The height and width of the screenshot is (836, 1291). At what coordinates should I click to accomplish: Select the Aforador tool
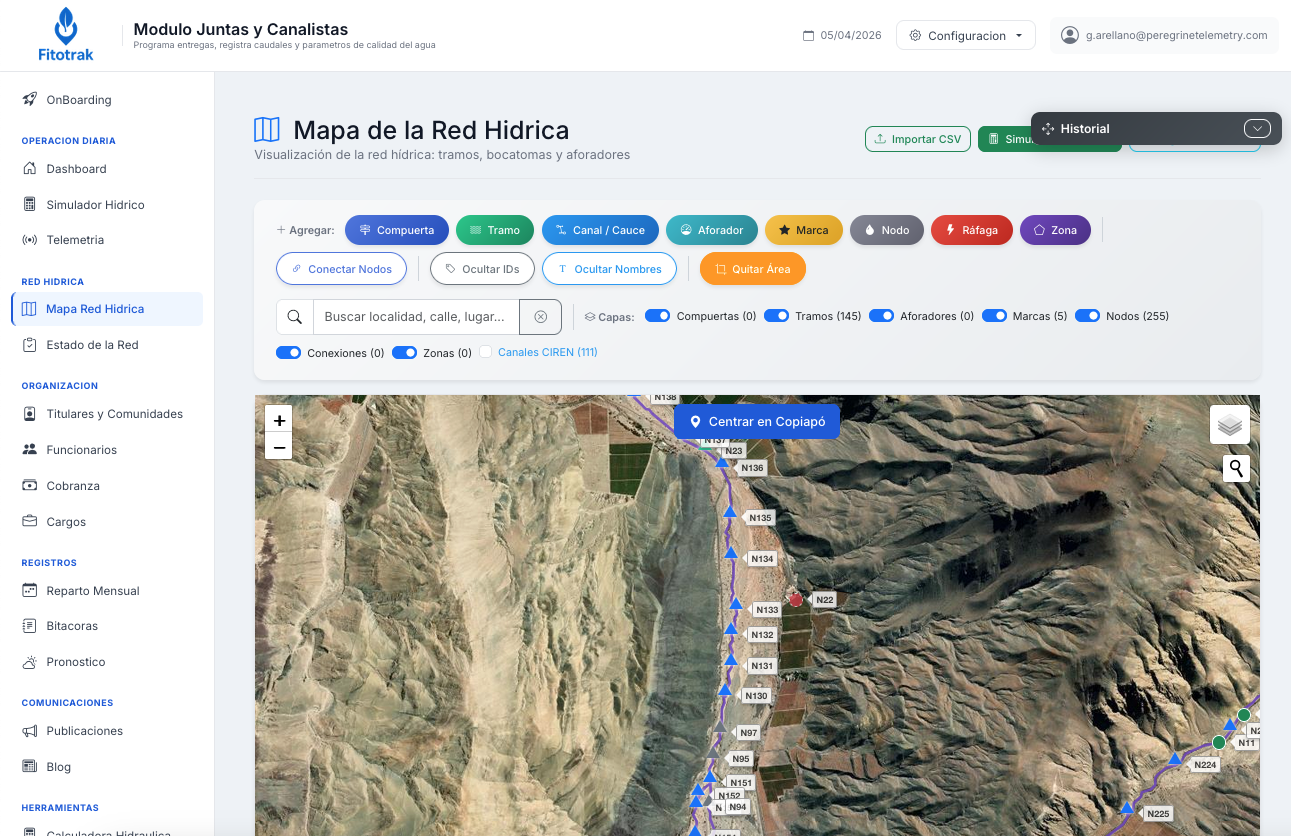point(711,230)
